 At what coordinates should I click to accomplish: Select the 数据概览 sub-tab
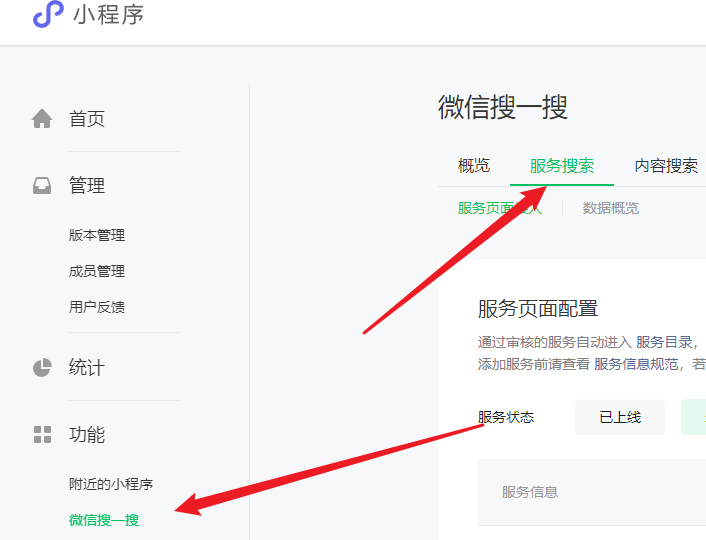pyautogui.click(x=611, y=208)
